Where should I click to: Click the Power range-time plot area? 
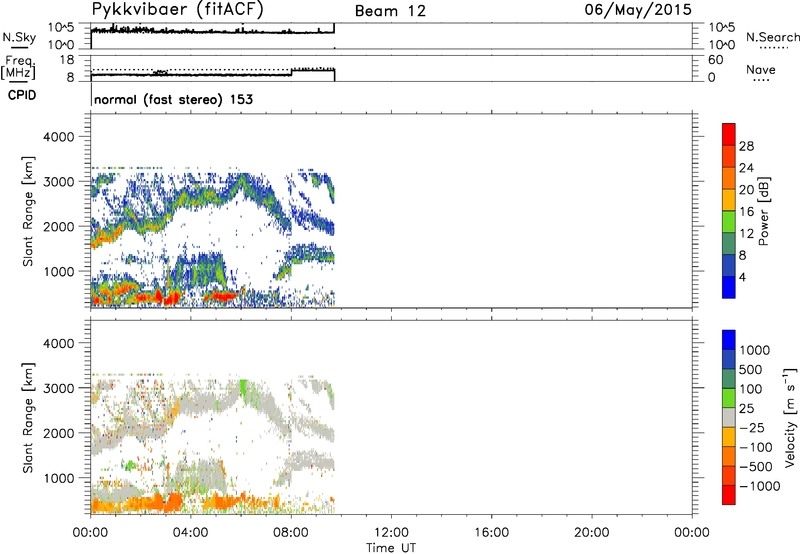click(391, 211)
